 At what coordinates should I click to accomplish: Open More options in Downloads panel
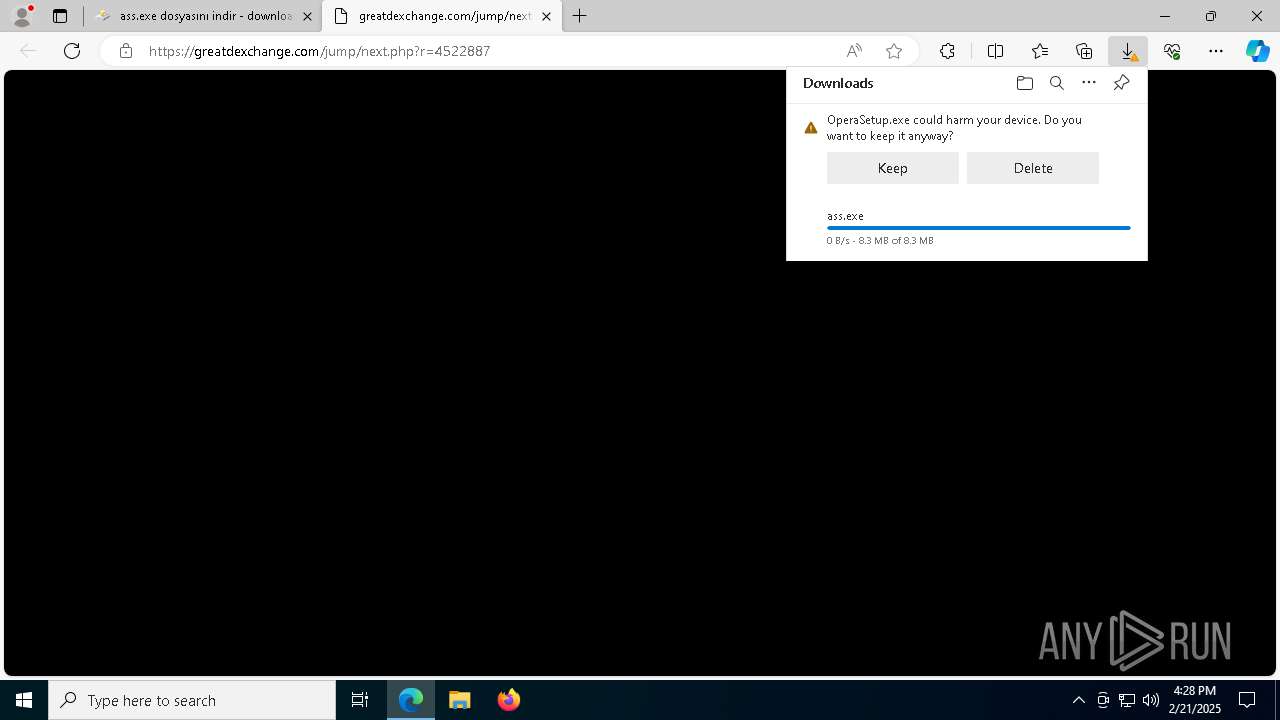[x=1089, y=83]
